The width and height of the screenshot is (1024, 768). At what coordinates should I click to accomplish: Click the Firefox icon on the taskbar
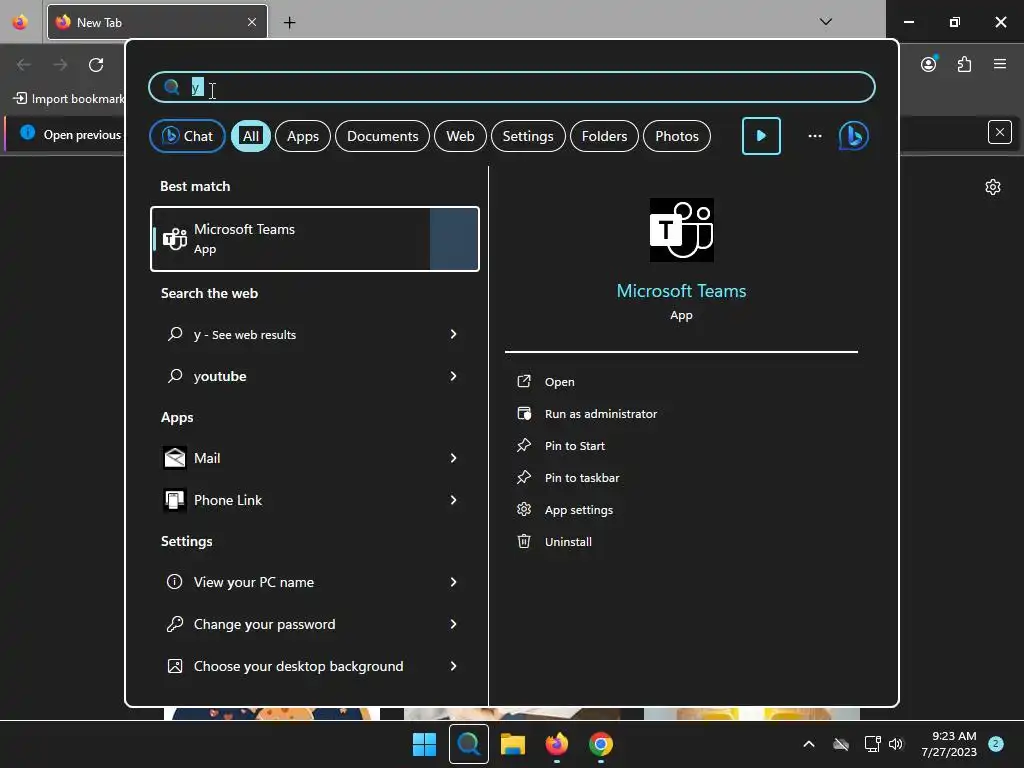(556, 744)
